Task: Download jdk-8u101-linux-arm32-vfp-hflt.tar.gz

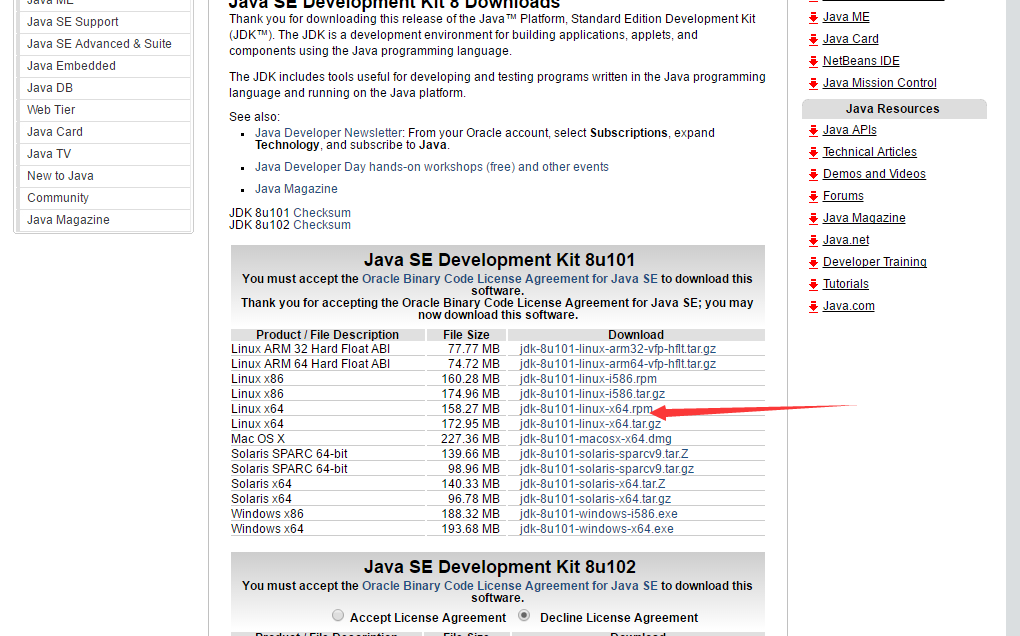Action: pos(617,349)
